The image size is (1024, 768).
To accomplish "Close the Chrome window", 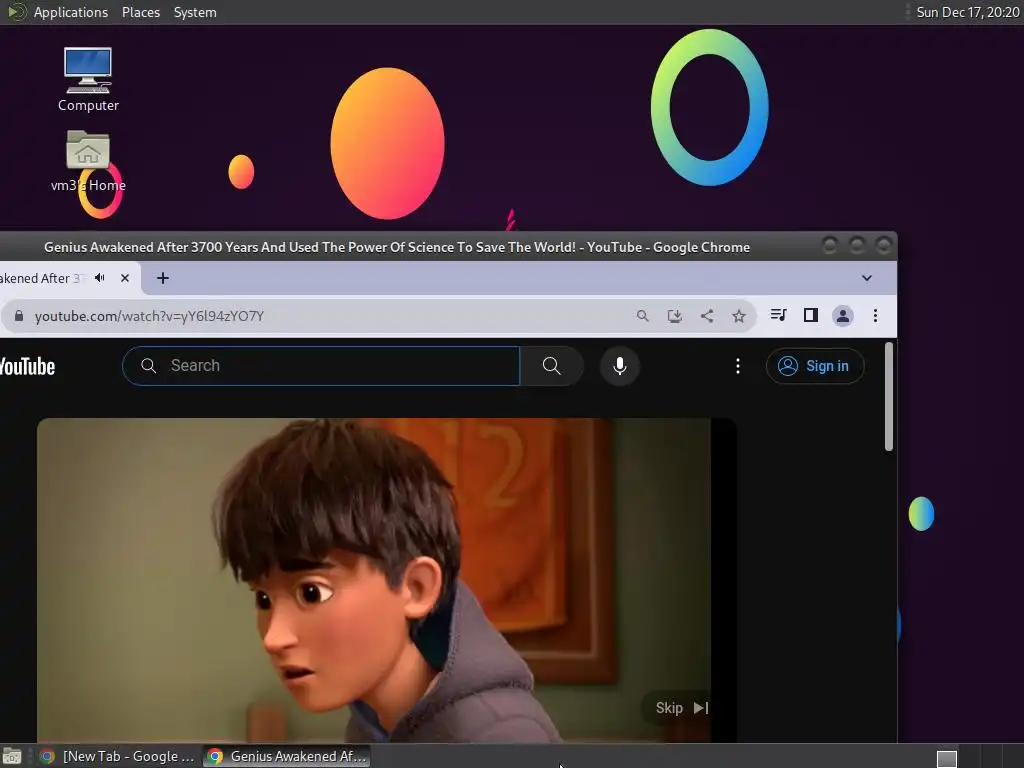I will [884, 246].
